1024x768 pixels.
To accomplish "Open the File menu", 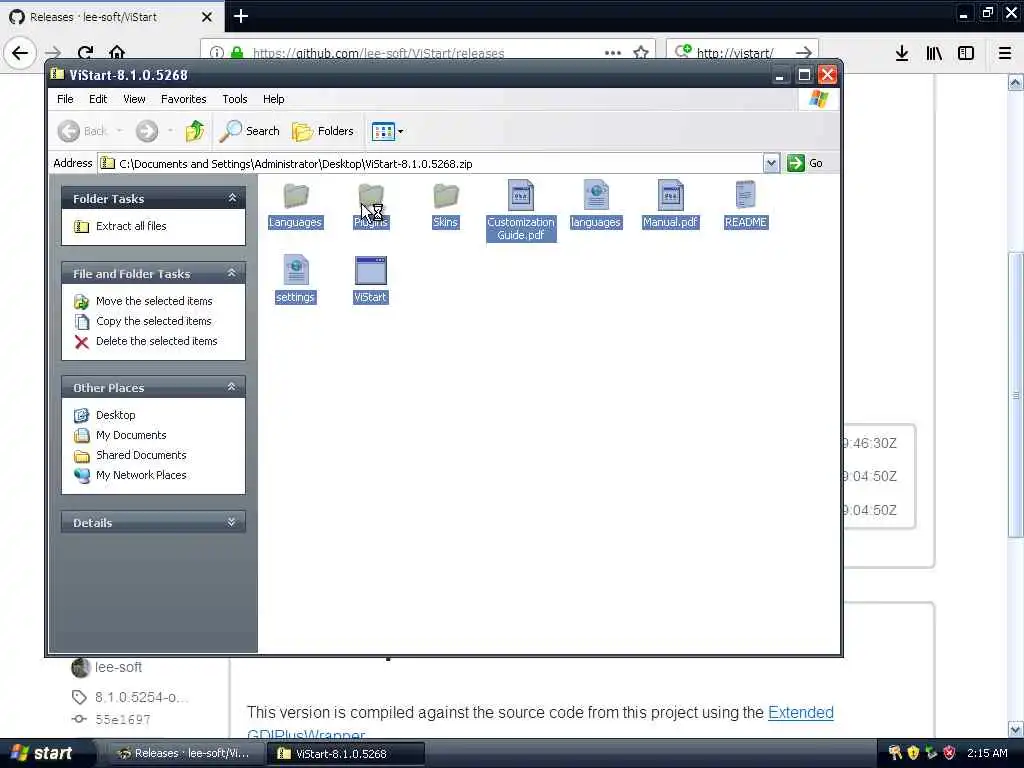I will [65, 99].
